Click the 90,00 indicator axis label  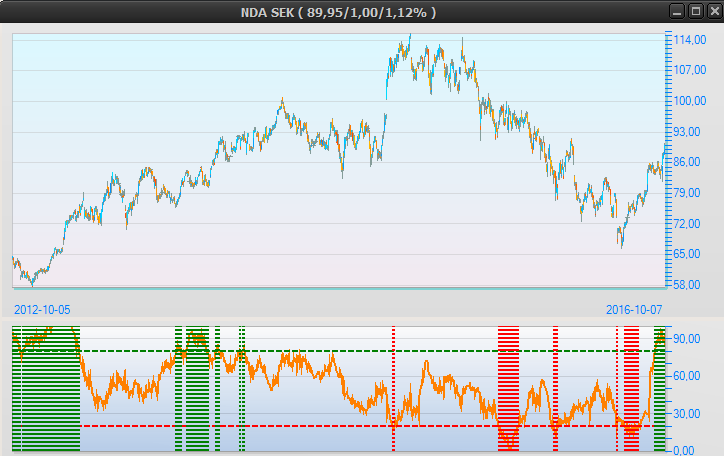coord(687,339)
